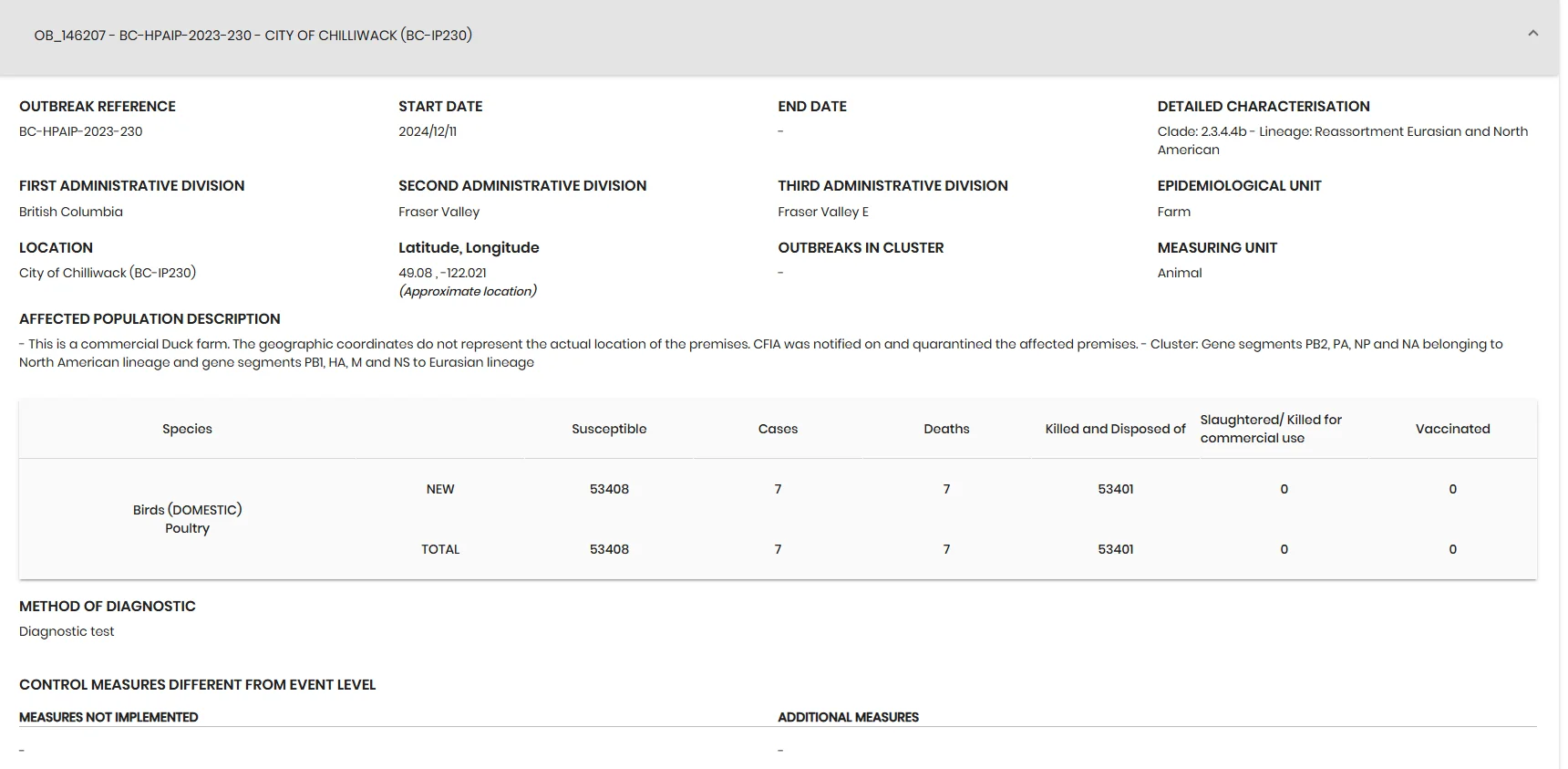Screen dimensions: 1568x769
Task: Click the OB_146207 outbreak header title
Action: click(253, 36)
